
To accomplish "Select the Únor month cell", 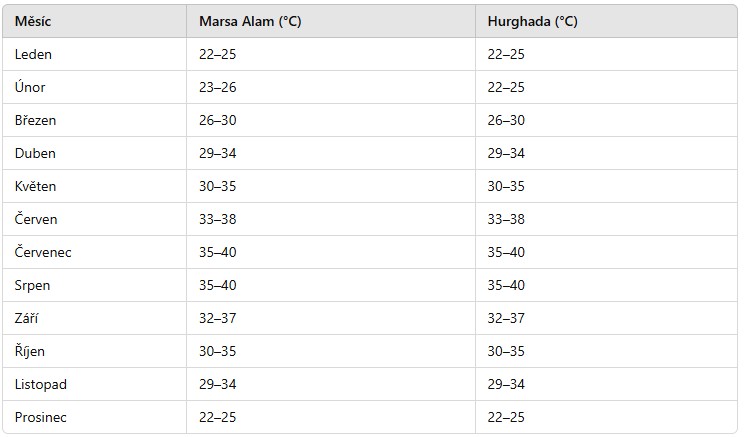I will [x=30, y=87].
